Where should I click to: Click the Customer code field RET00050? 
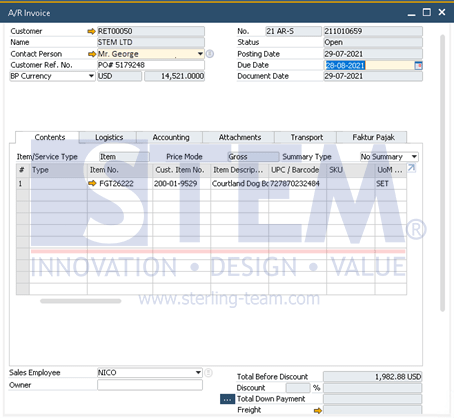pos(151,31)
